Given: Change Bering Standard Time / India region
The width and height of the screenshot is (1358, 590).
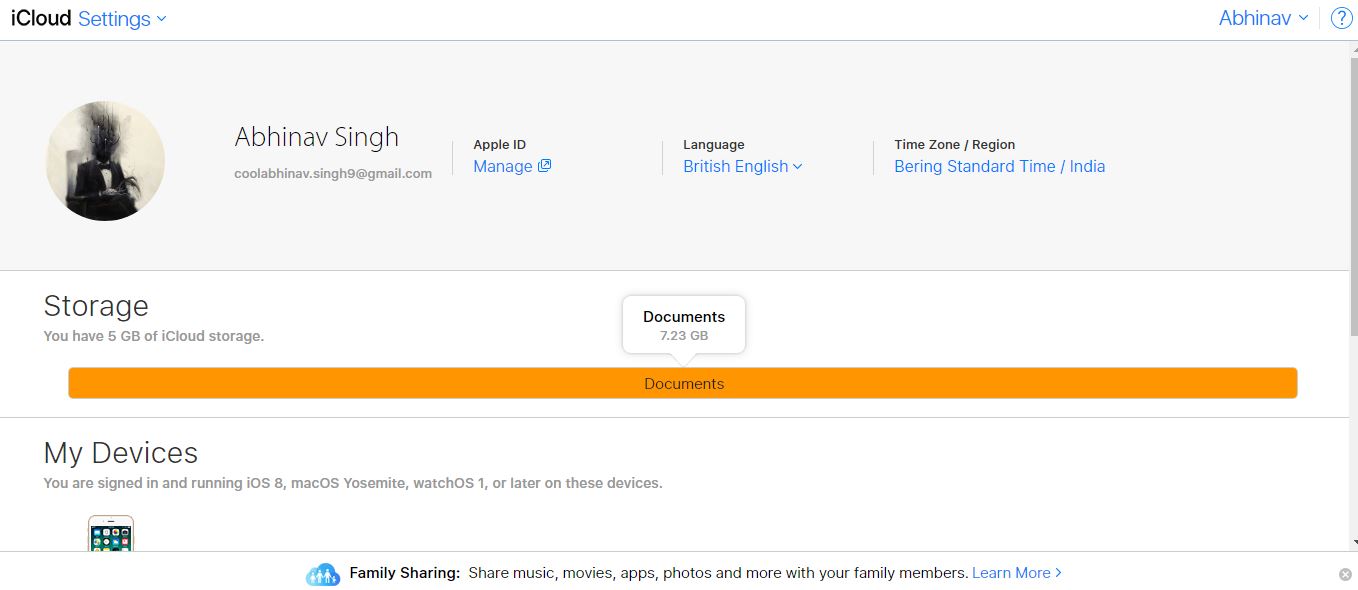Looking at the screenshot, I should coord(999,167).
